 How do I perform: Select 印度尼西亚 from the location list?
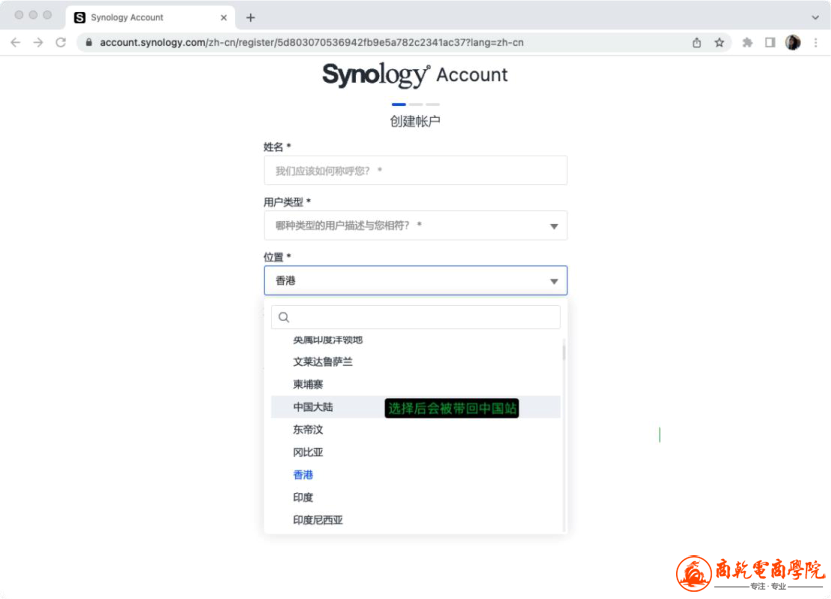click(x=416, y=520)
